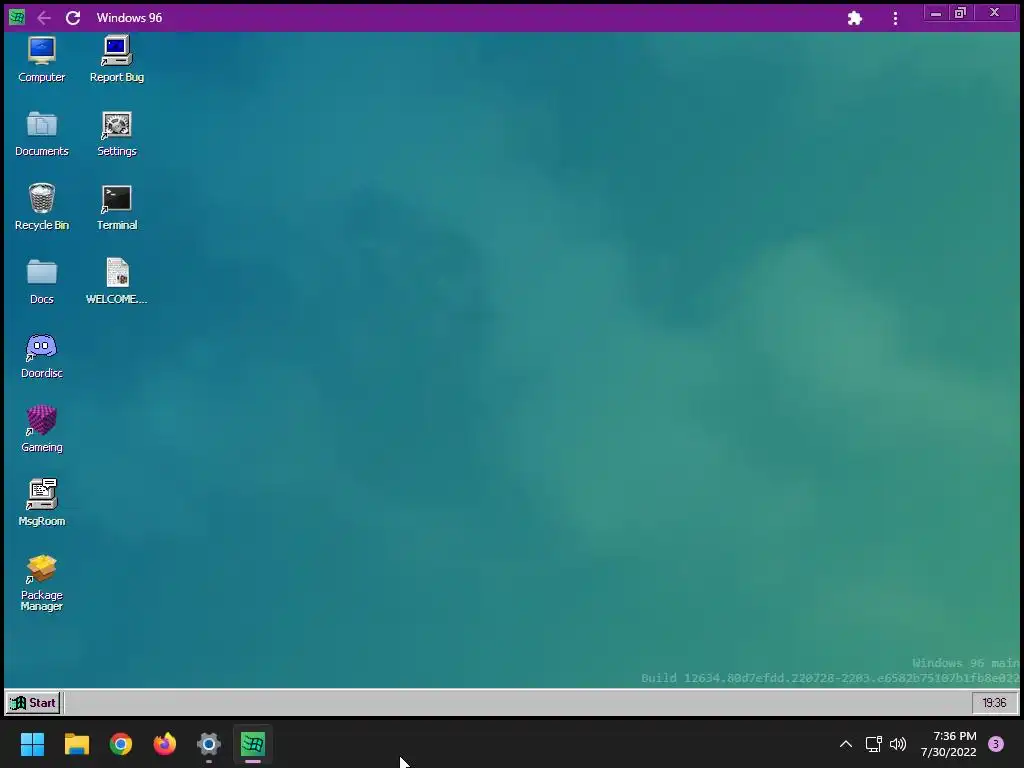Open the extensions puzzle icon

pyautogui.click(x=855, y=18)
